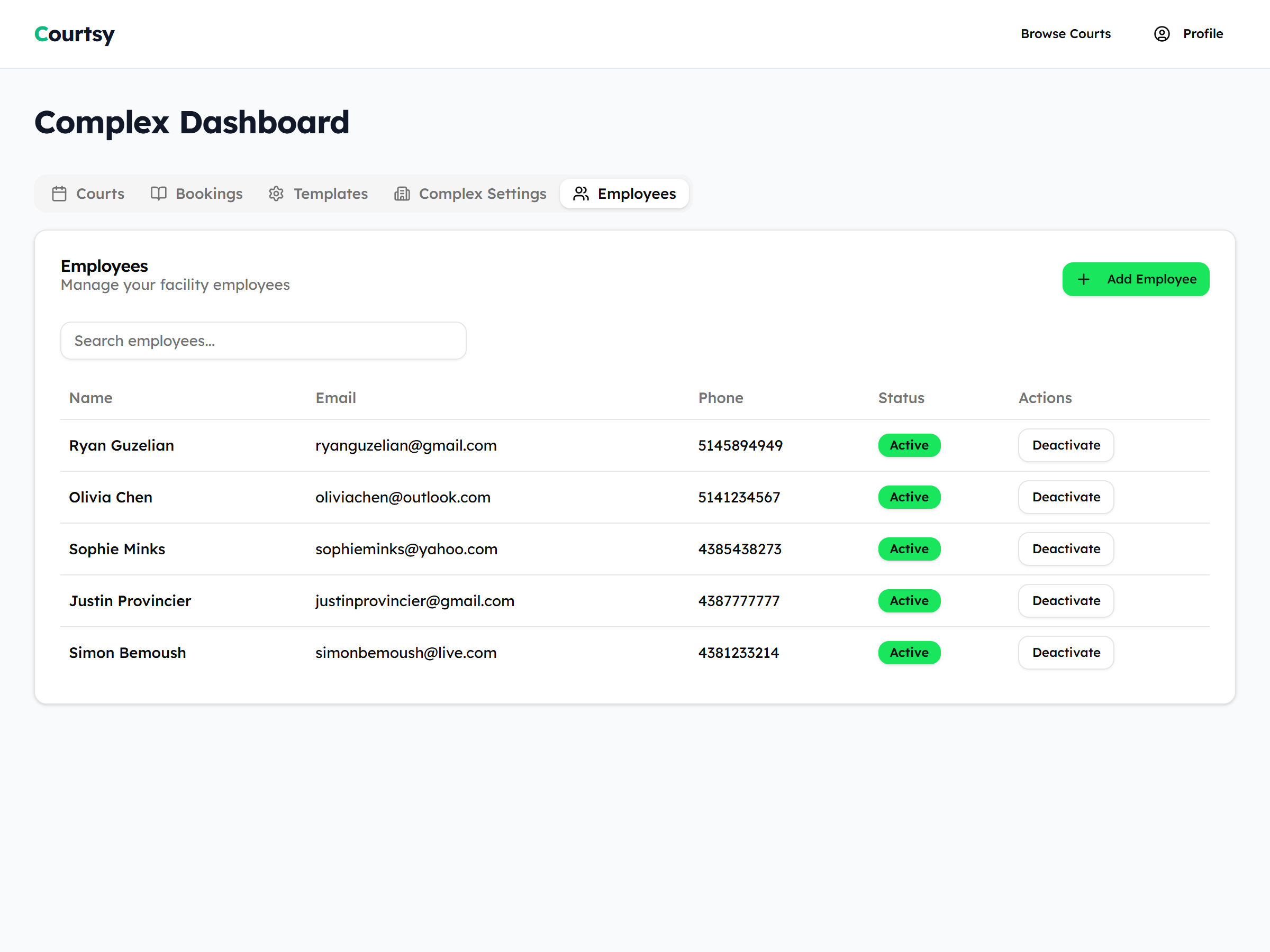This screenshot has width=1270, height=952.
Task: Select the name Justin Provincier
Action: pyautogui.click(x=130, y=601)
